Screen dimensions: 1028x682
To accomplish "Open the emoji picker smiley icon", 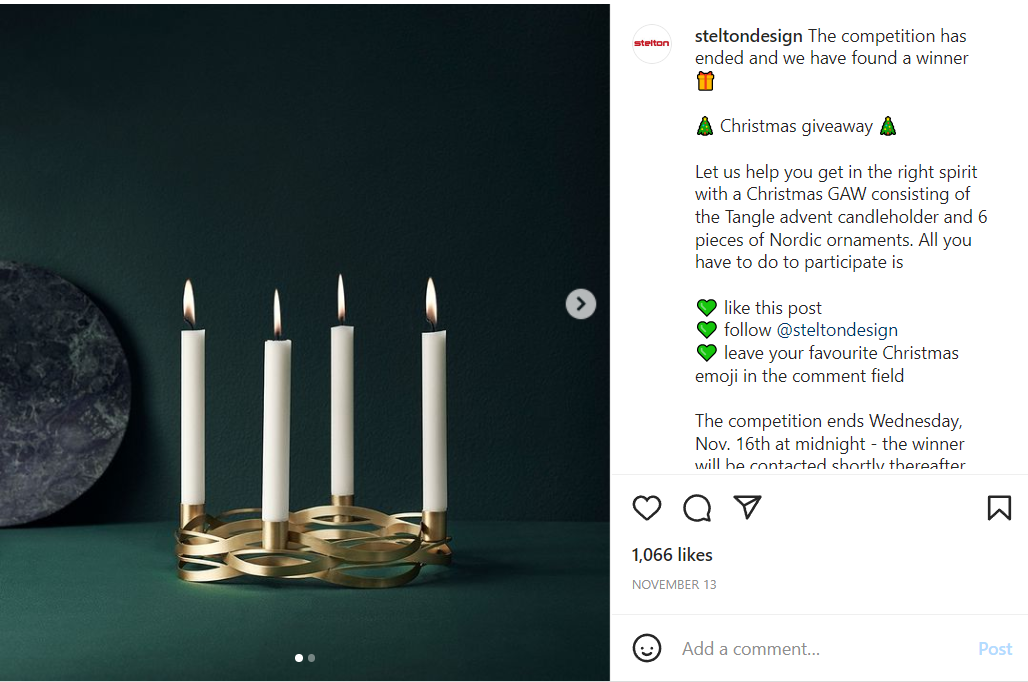I will pos(647,648).
